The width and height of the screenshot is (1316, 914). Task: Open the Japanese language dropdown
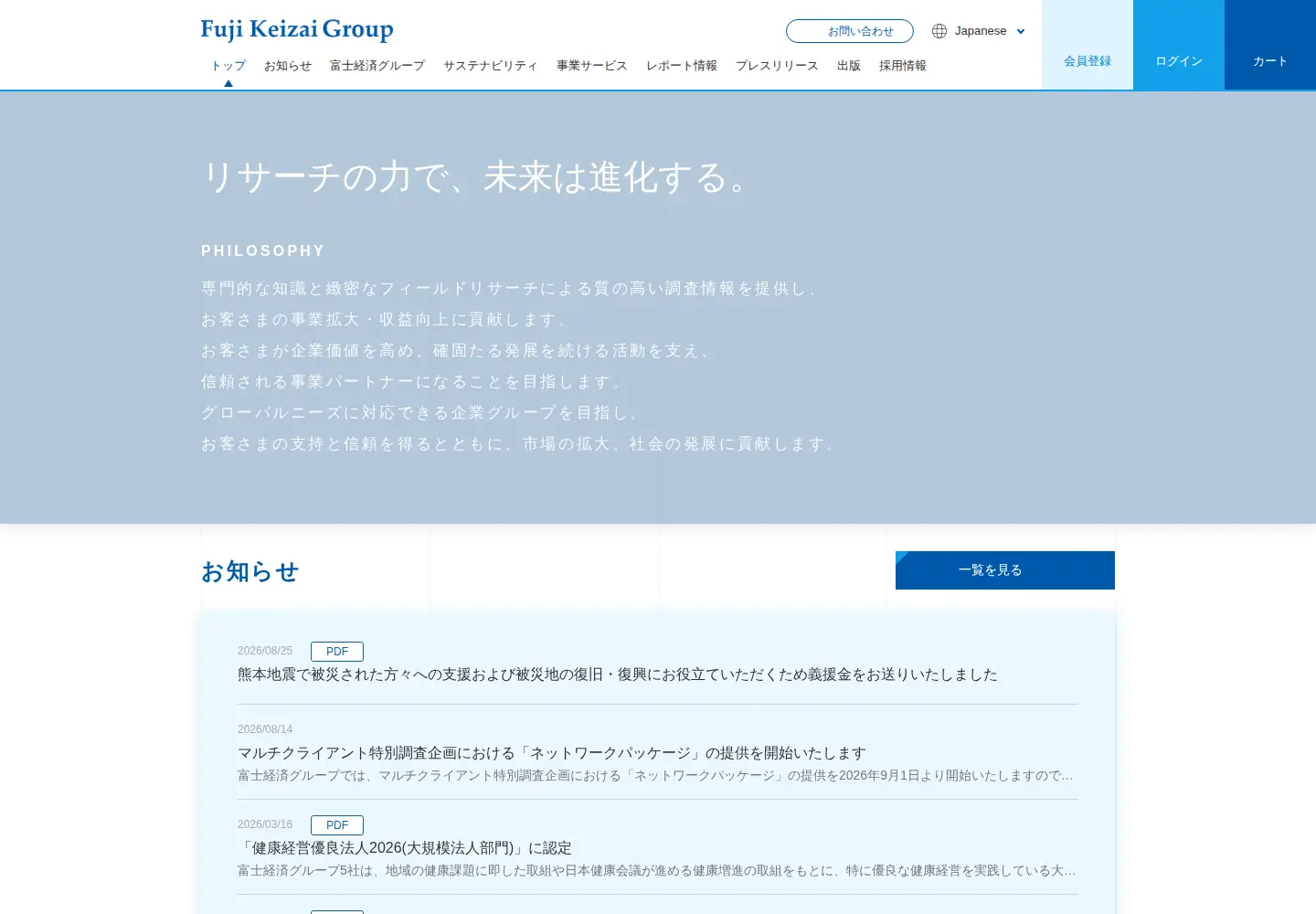point(989,31)
